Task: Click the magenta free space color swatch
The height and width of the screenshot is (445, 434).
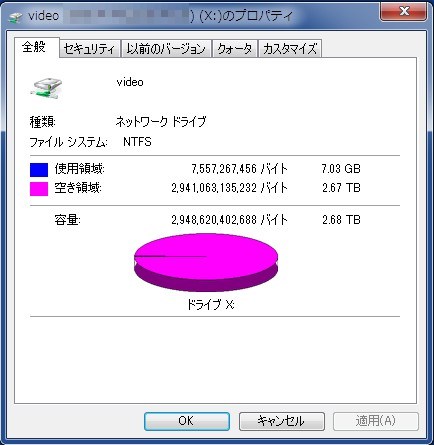Action: pos(39,189)
